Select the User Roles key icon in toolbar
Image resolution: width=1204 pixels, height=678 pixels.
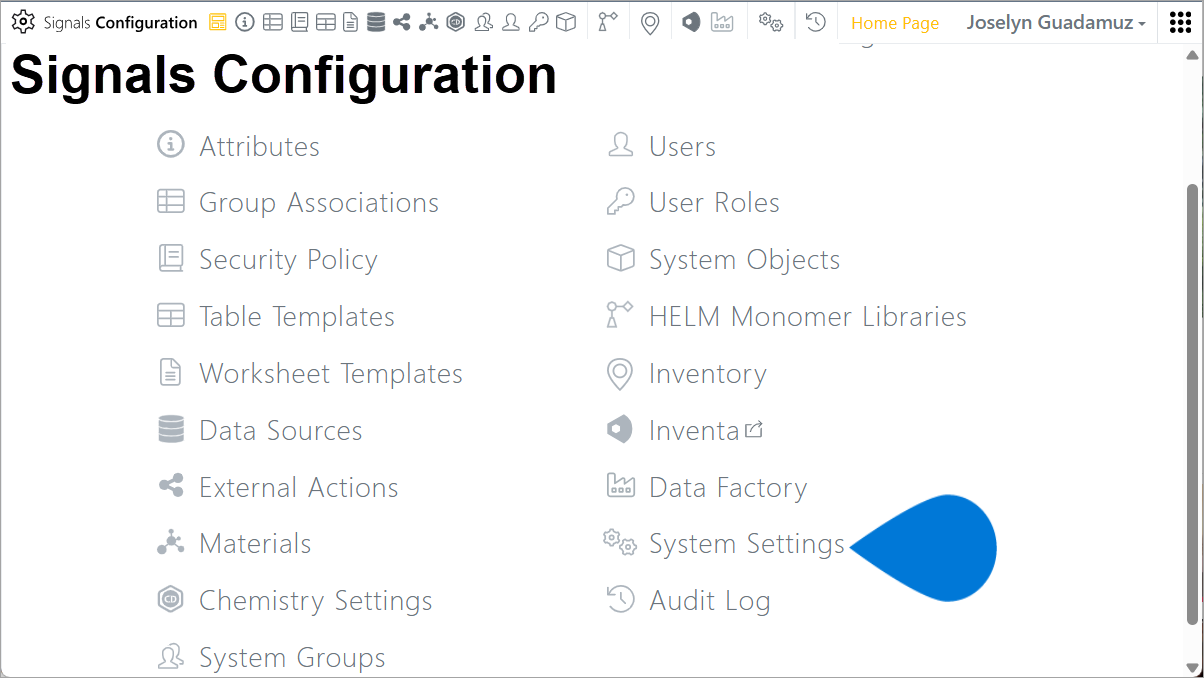538,22
